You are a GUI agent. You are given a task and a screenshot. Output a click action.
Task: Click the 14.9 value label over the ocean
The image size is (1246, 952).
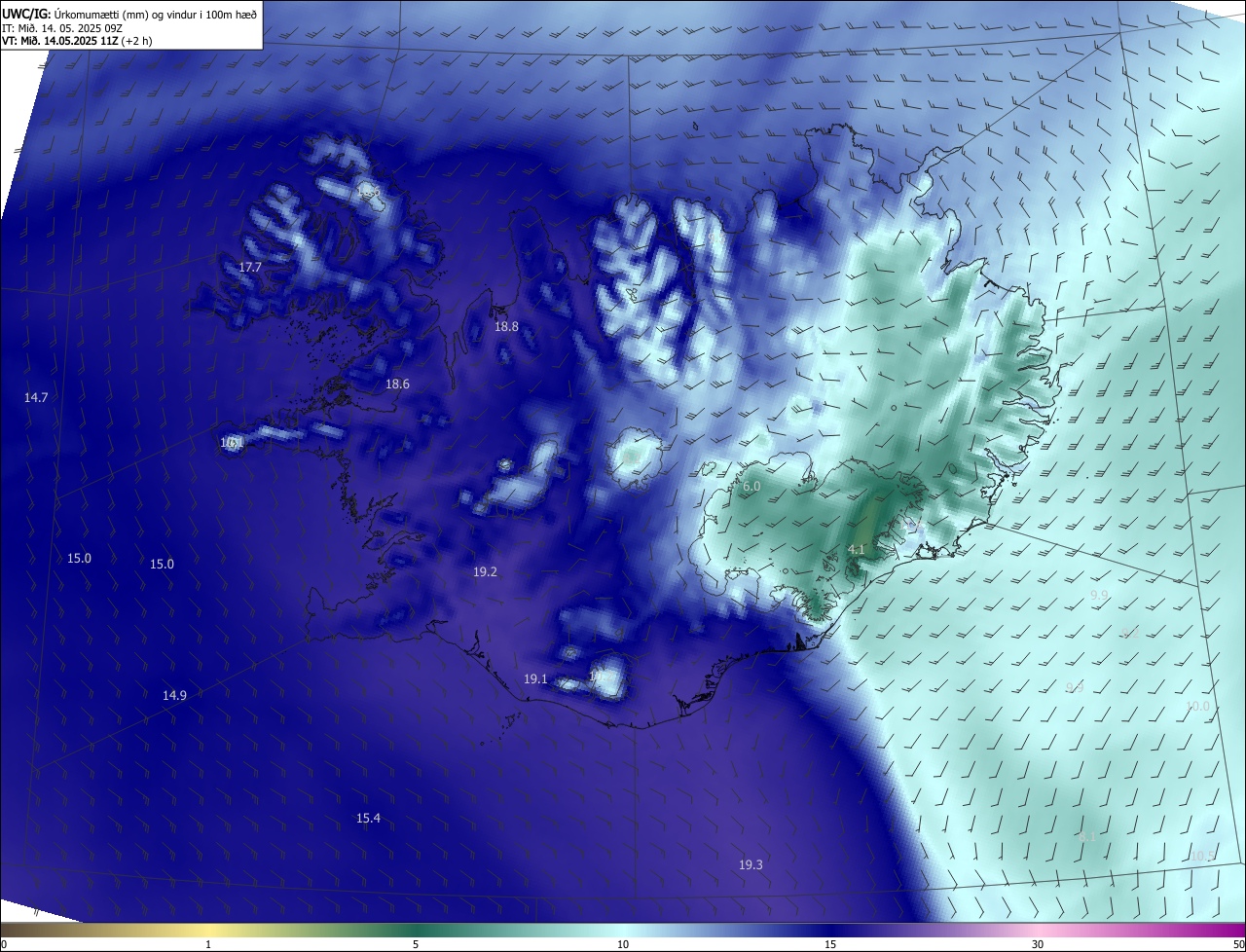(174, 695)
